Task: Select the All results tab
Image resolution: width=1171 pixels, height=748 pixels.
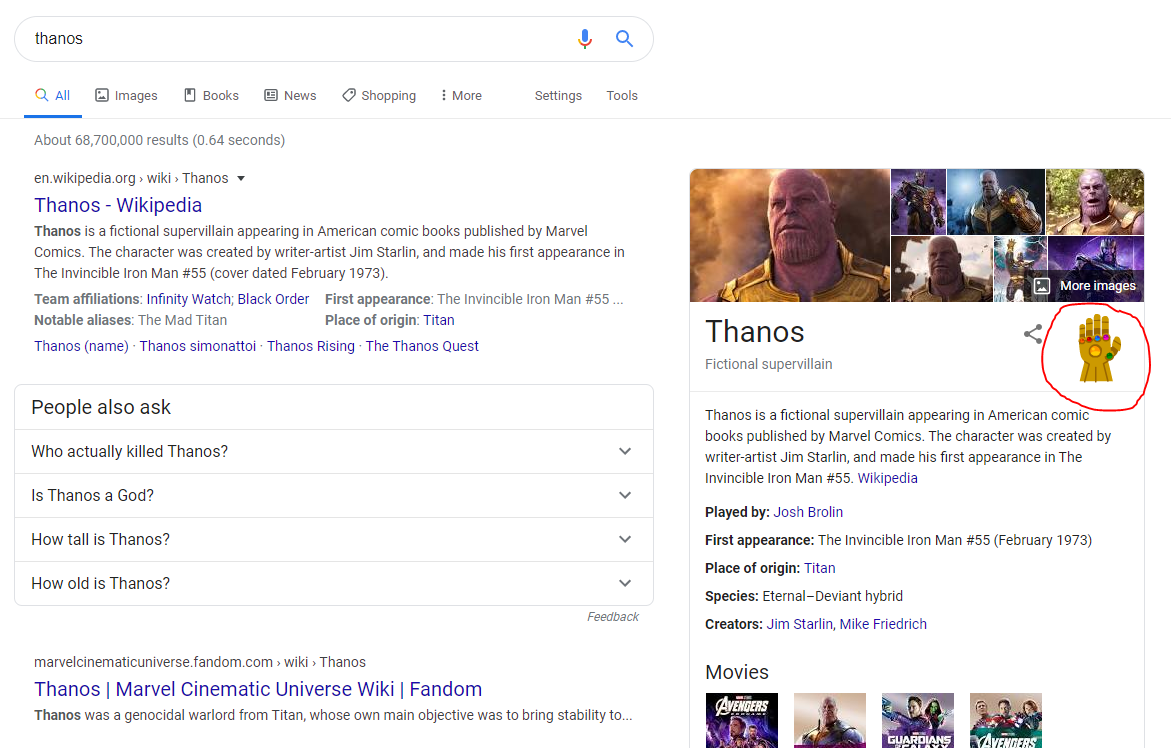Action: (x=52, y=96)
